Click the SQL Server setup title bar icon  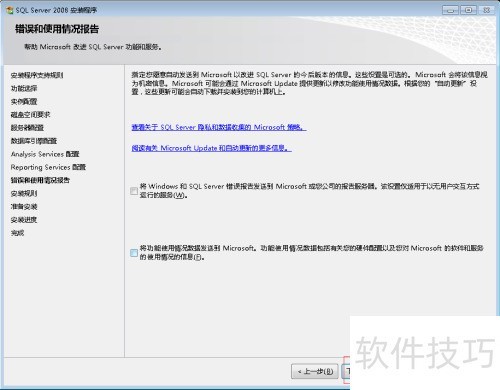(x=10, y=10)
